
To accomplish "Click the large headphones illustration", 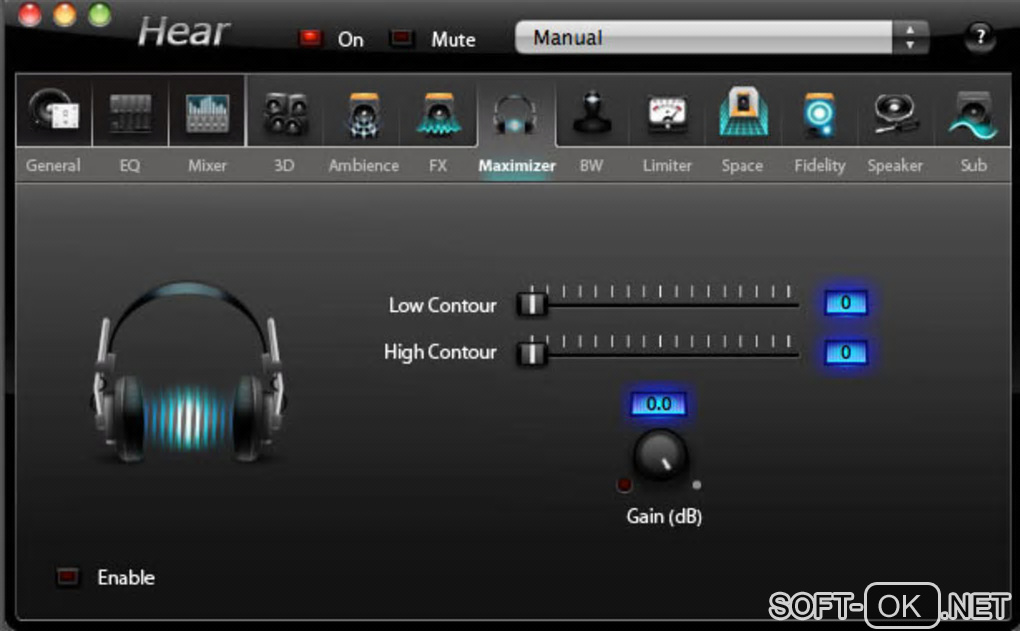I will point(187,373).
